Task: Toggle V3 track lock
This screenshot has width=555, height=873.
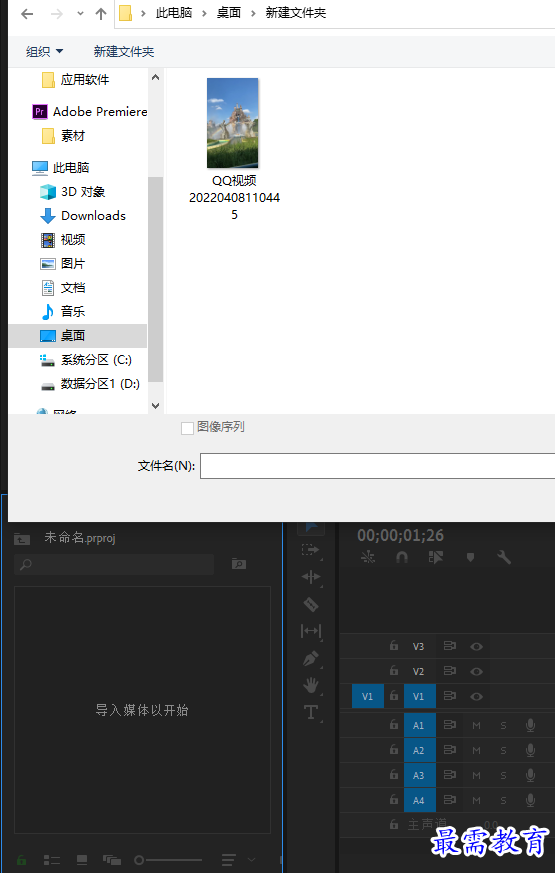Action: coord(394,646)
